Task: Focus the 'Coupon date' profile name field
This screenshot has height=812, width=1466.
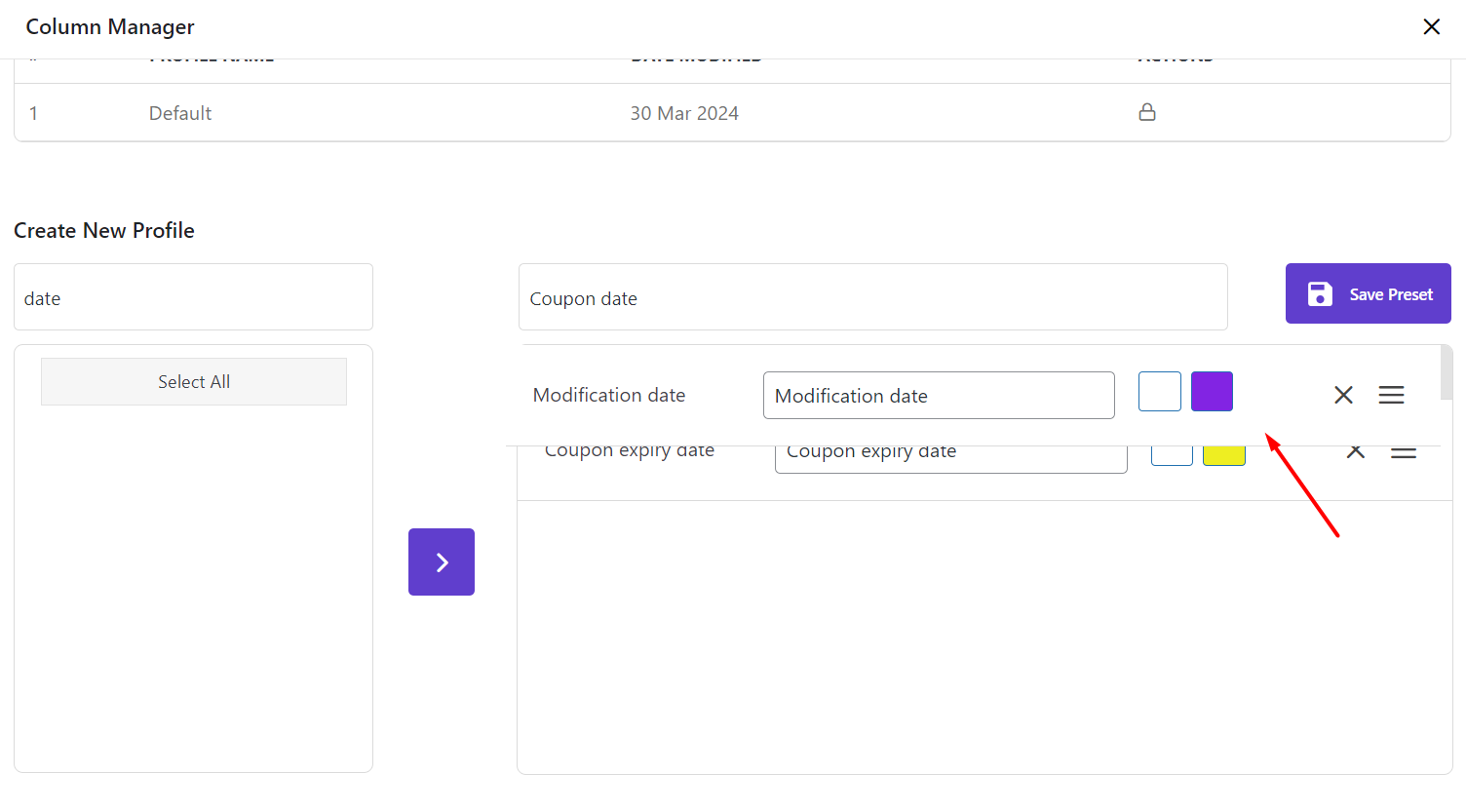Action: click(872, 297)
